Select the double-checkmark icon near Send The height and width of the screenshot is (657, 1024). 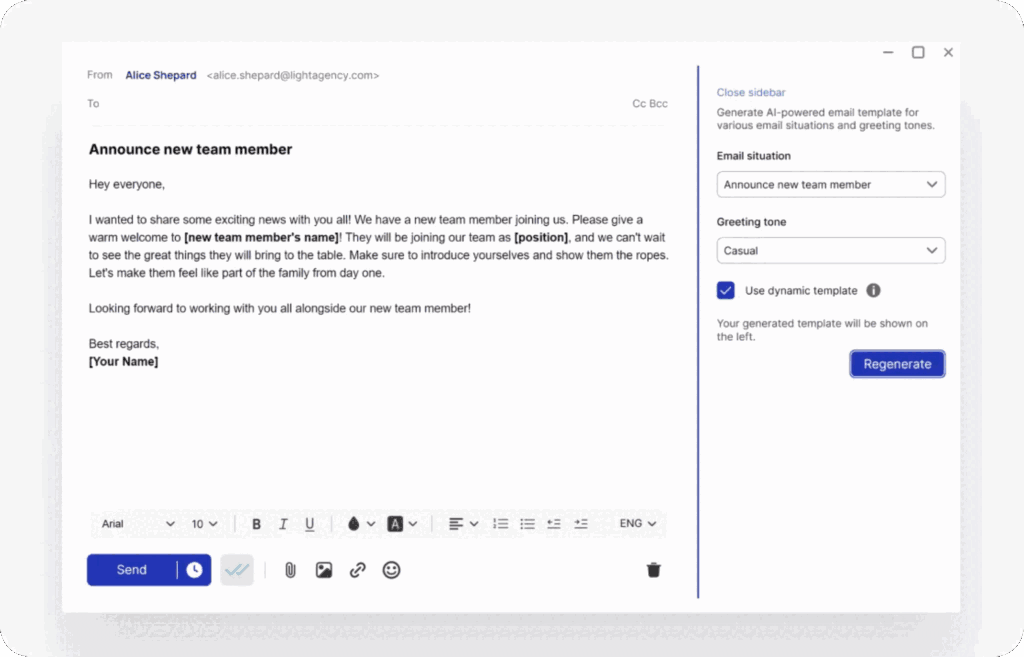click(x=237, y=568)
